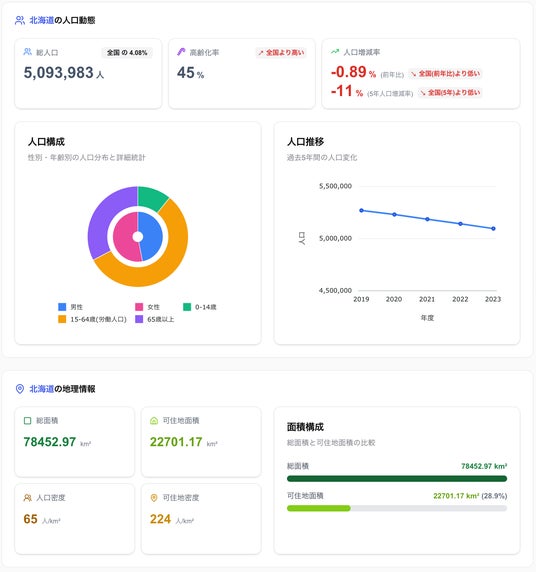The width and height of the screenshot is (536, 572).
Task: Click the green trend icon next to 人口増減率
Action: point(335,52)
